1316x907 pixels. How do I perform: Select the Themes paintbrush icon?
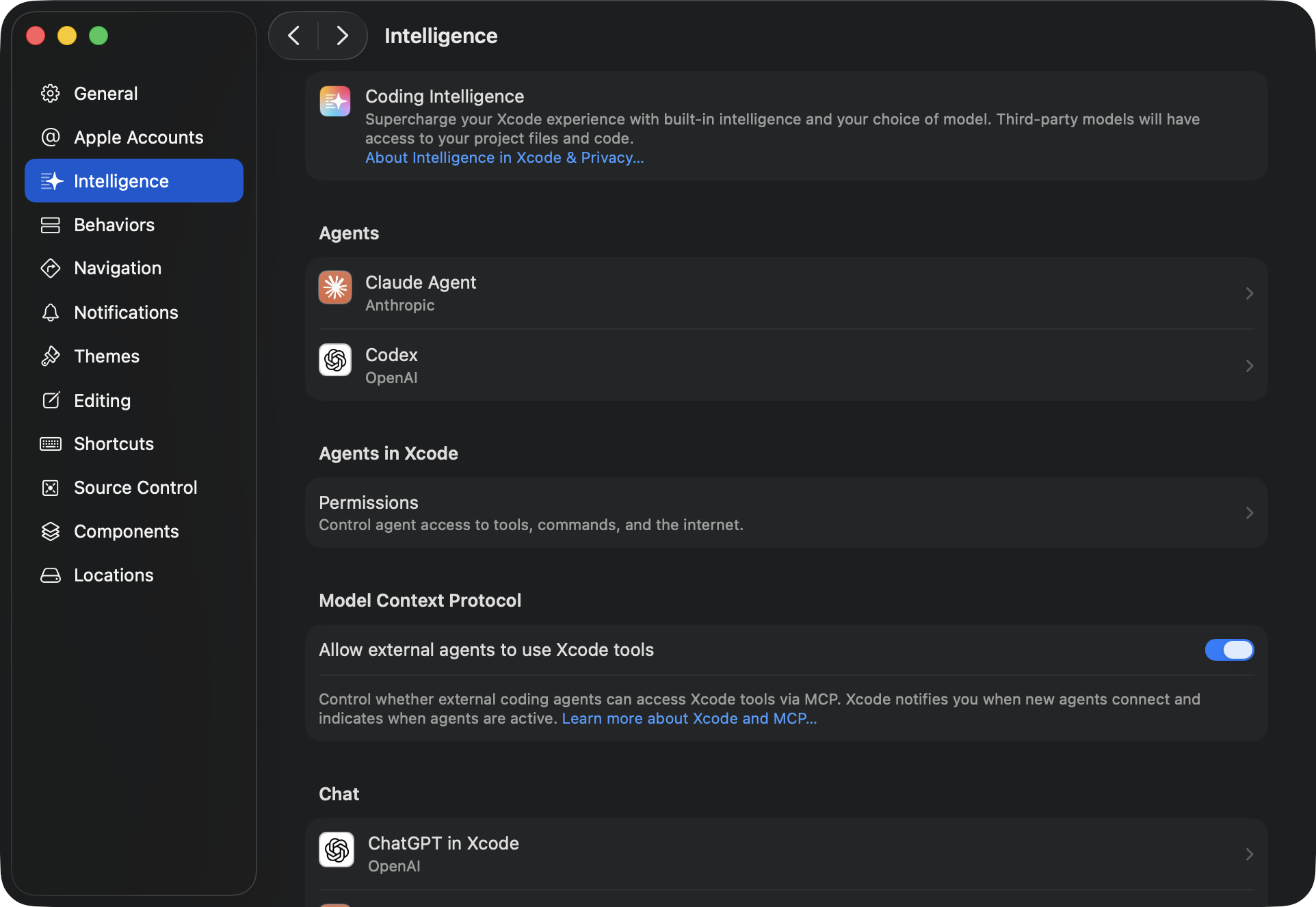tap(51, 356)
